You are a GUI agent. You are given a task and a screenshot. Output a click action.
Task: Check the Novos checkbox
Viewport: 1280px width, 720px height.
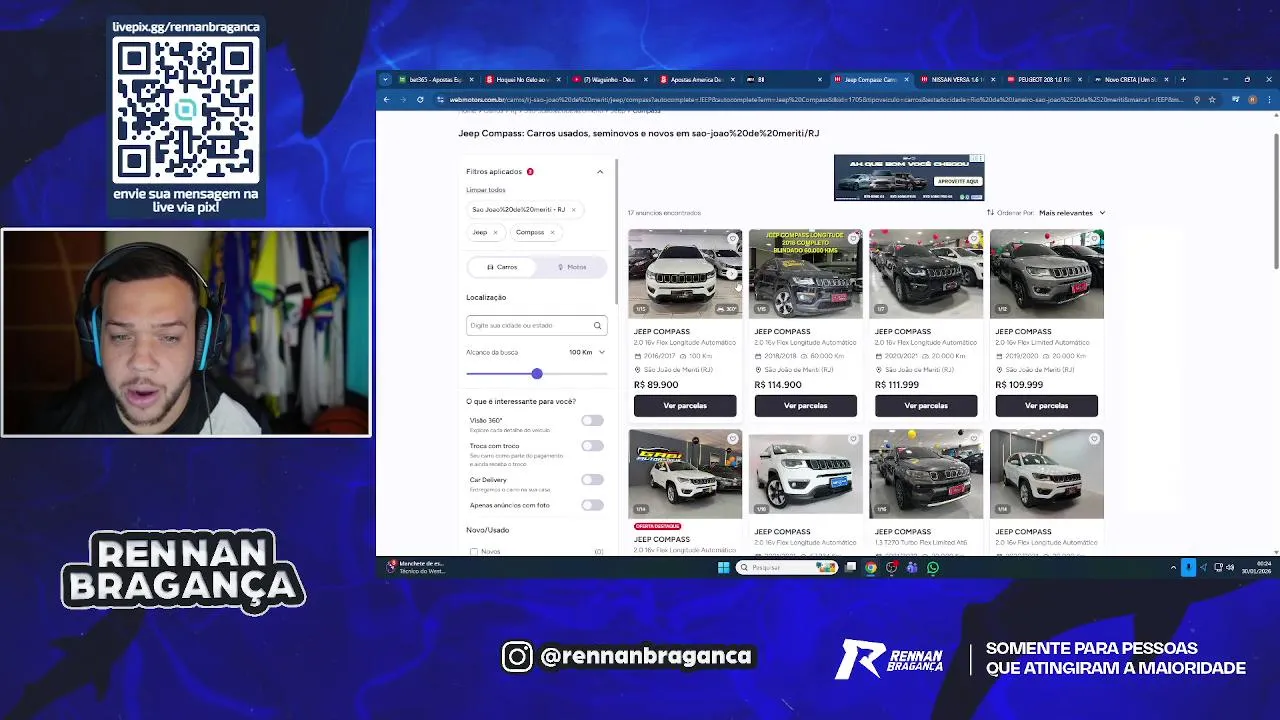pyautogui.click(x=474, y=551)
